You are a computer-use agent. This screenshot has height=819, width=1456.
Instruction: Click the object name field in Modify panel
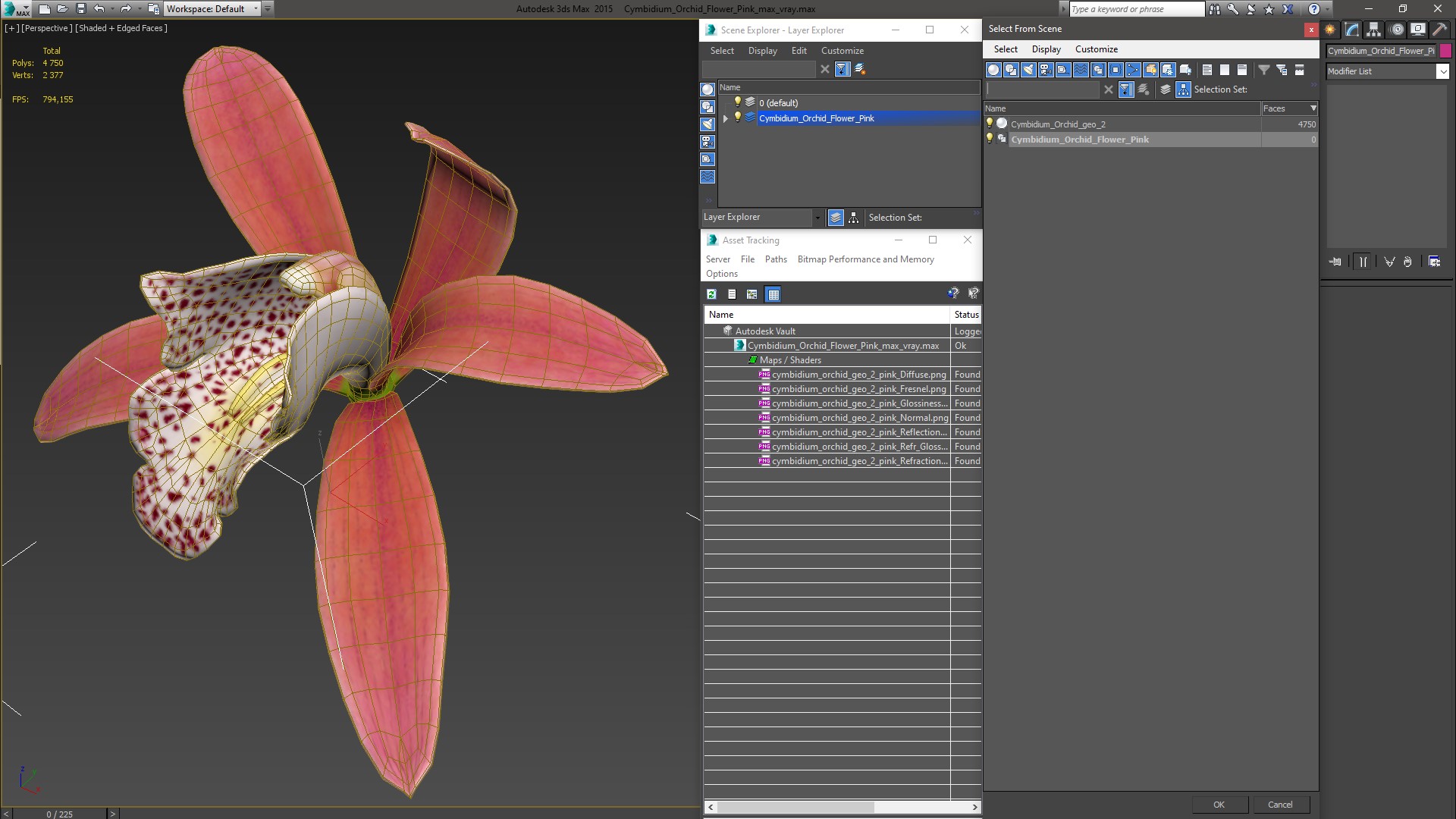pos(1381,51)
